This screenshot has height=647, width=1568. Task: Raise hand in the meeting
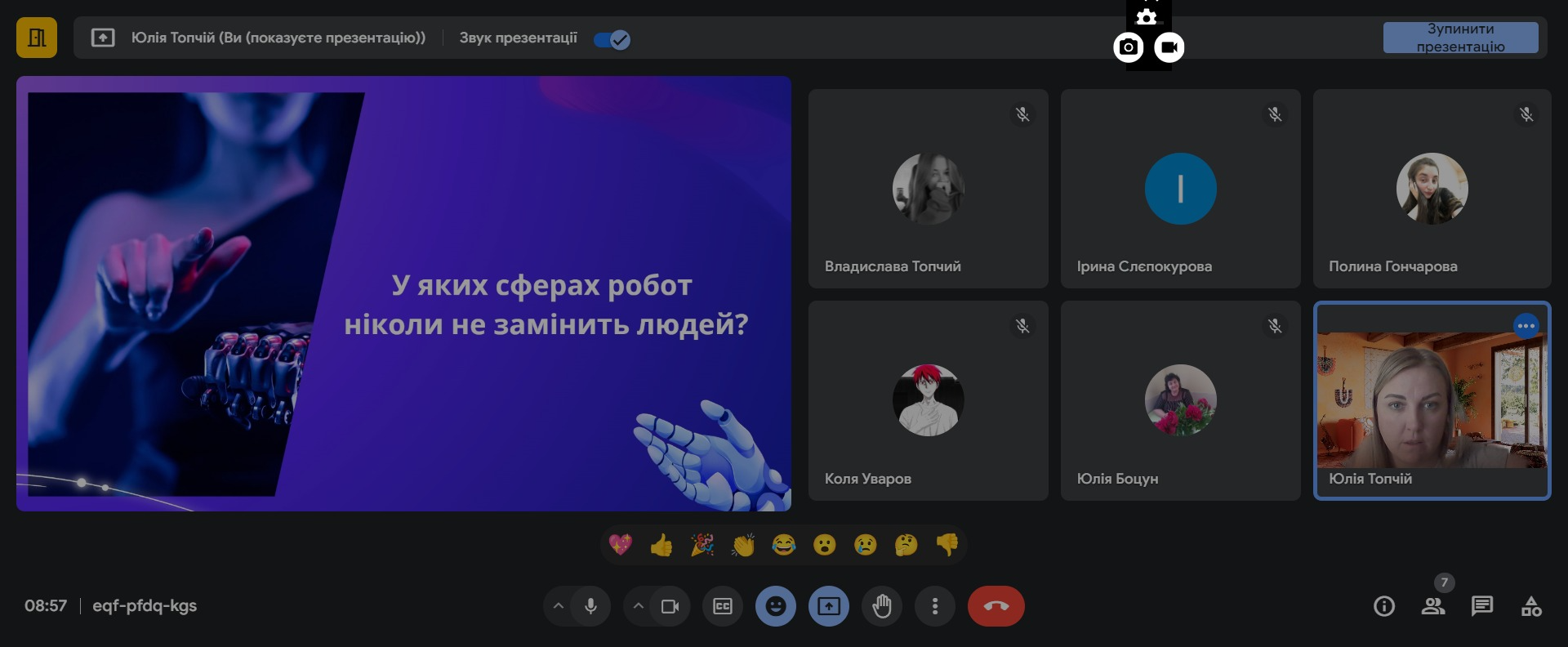882,606
